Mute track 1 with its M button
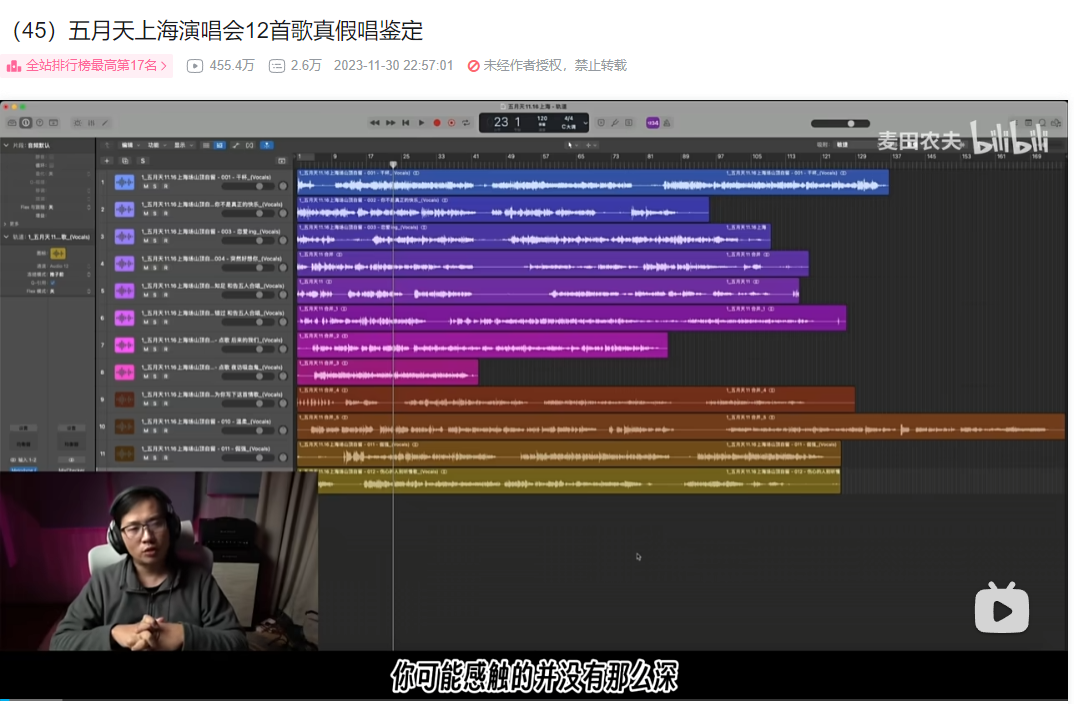The image size is (1074, 704). [x=145, y=186]
